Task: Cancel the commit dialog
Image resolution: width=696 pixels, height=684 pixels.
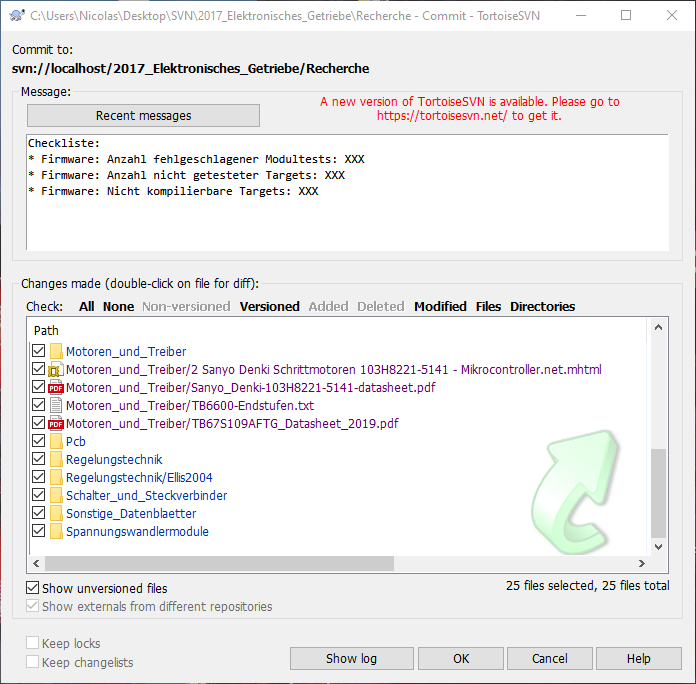Action: [x=550, y=658]
